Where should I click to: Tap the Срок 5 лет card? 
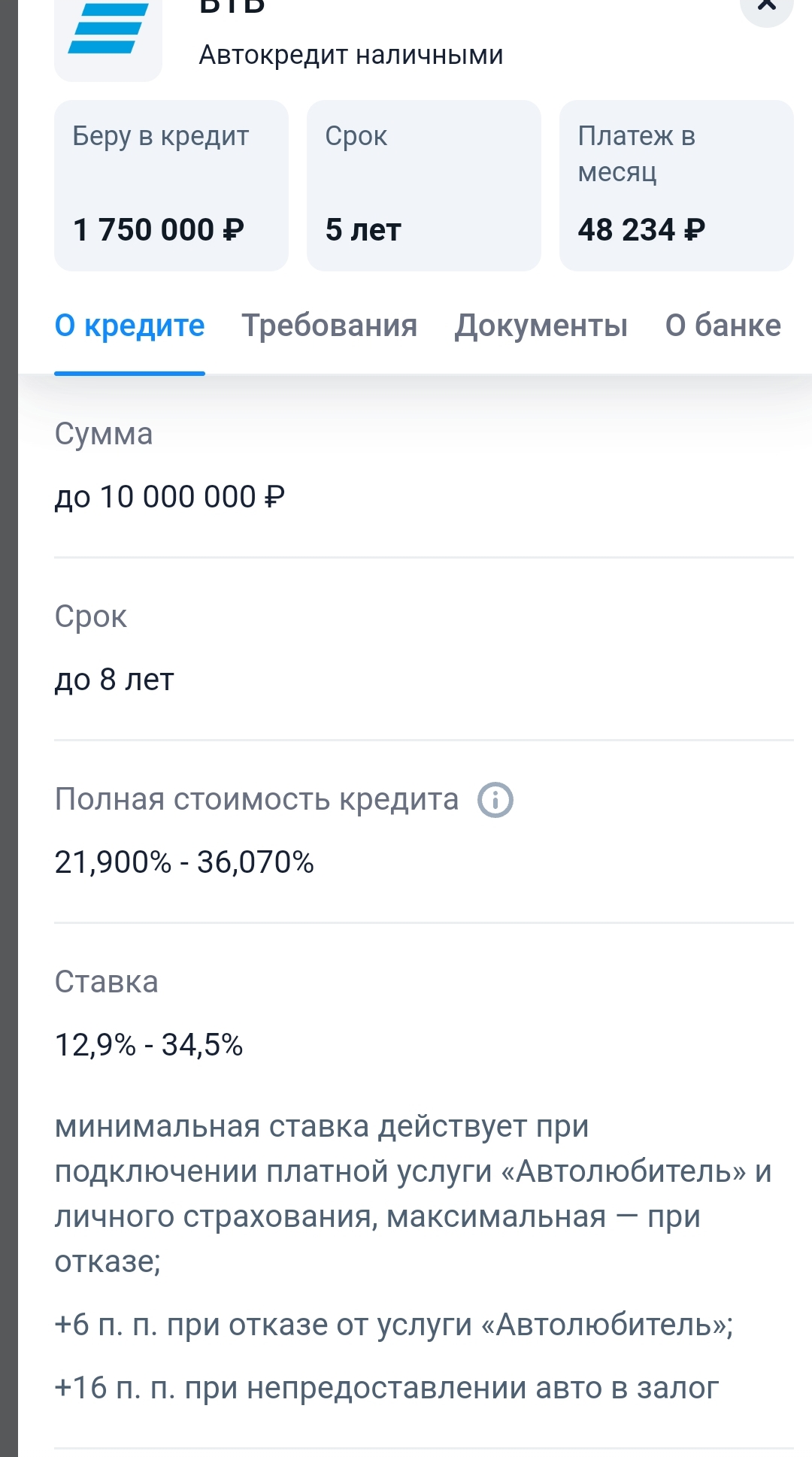click(424, 185)
